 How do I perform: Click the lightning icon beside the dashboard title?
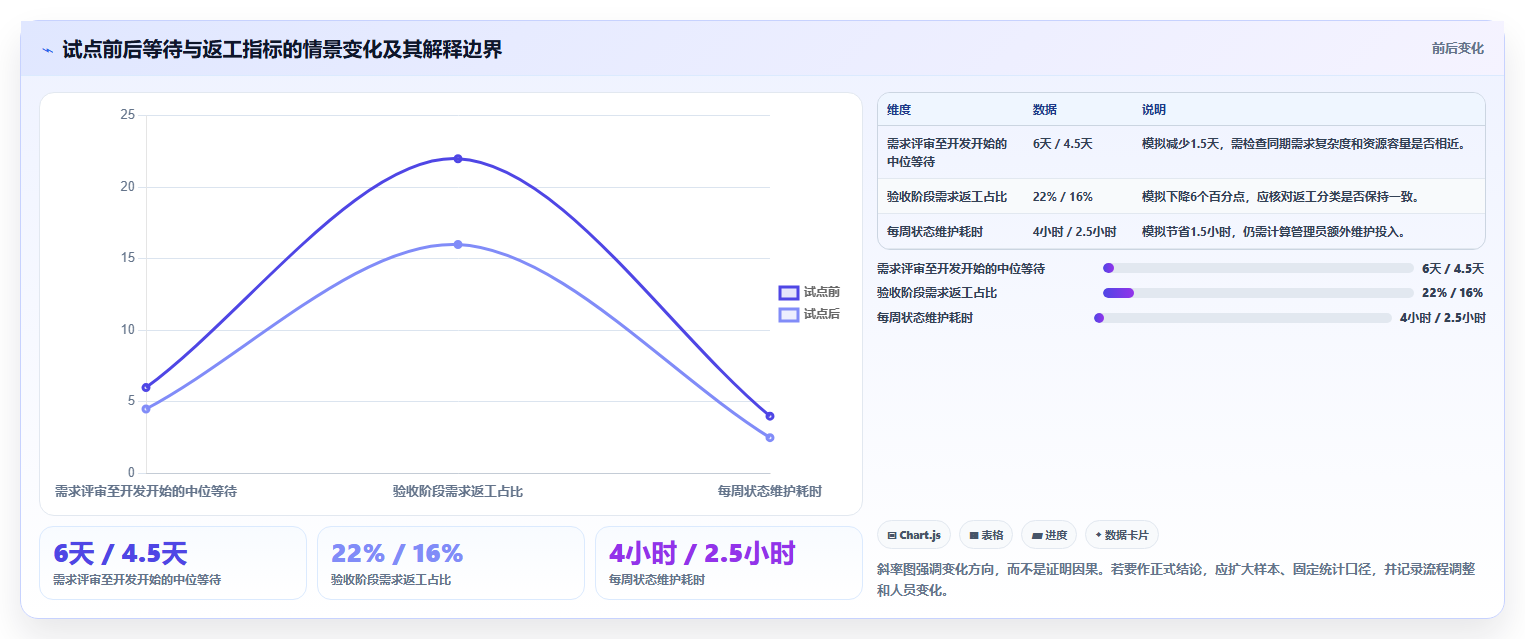click(x=48, y=50)
